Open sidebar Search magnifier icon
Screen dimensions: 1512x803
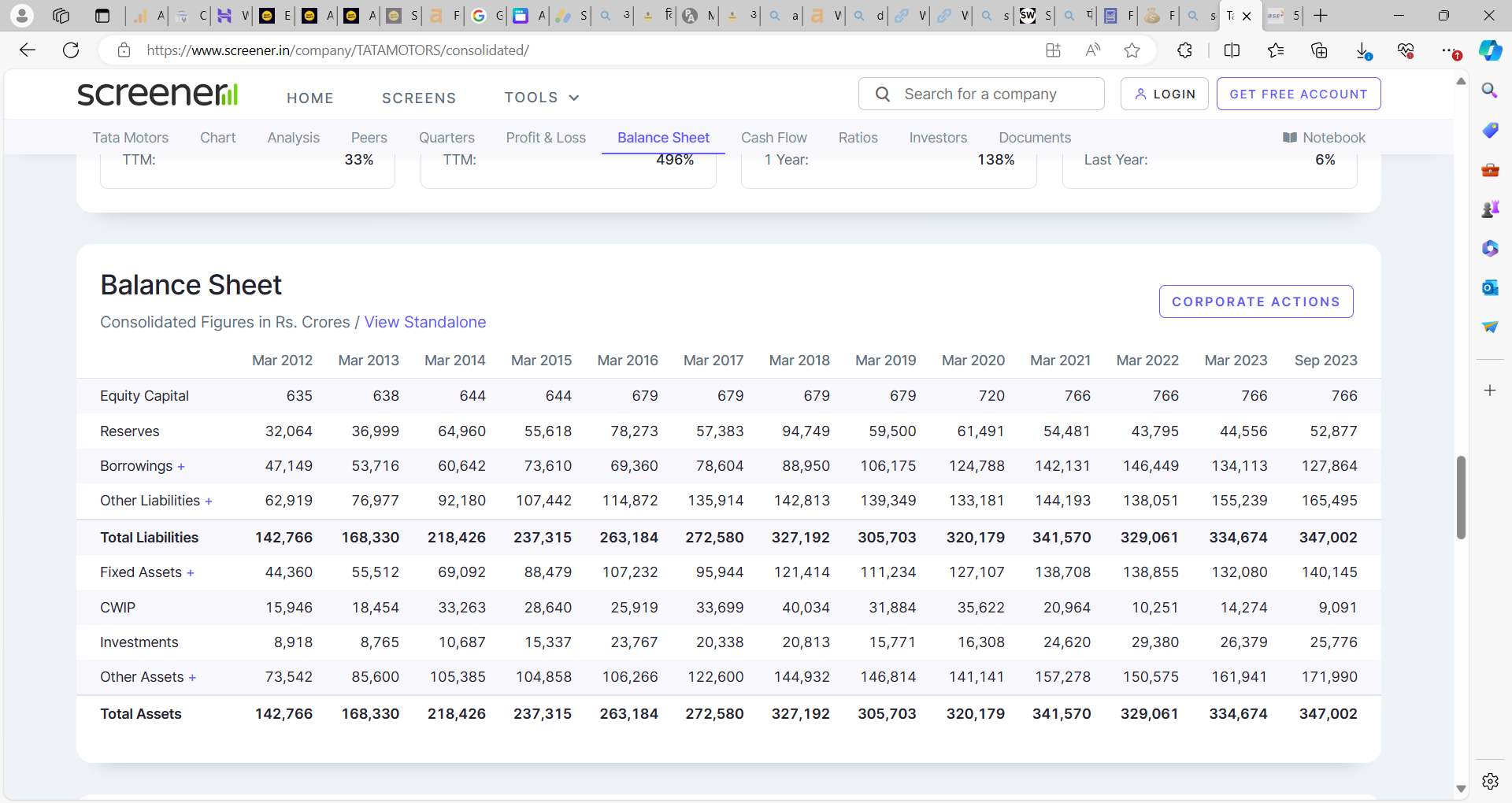[1490, 91]
